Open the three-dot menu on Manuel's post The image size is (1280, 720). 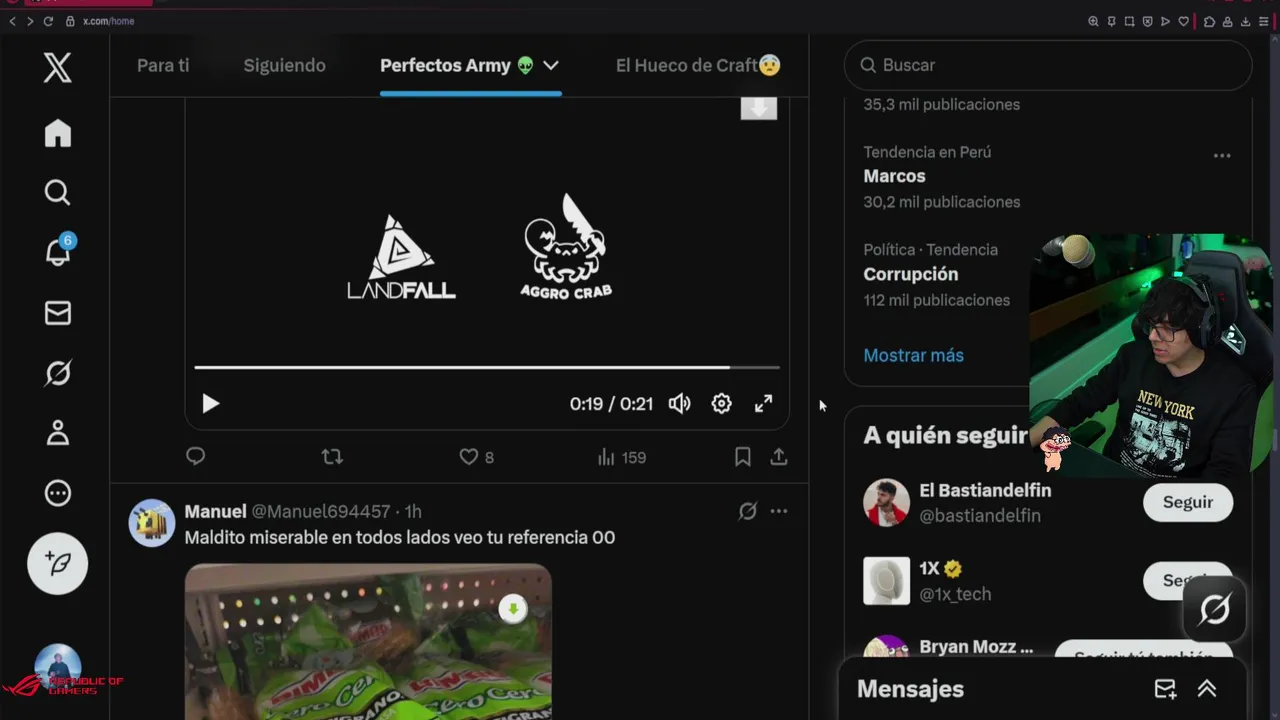coord(779,511)
